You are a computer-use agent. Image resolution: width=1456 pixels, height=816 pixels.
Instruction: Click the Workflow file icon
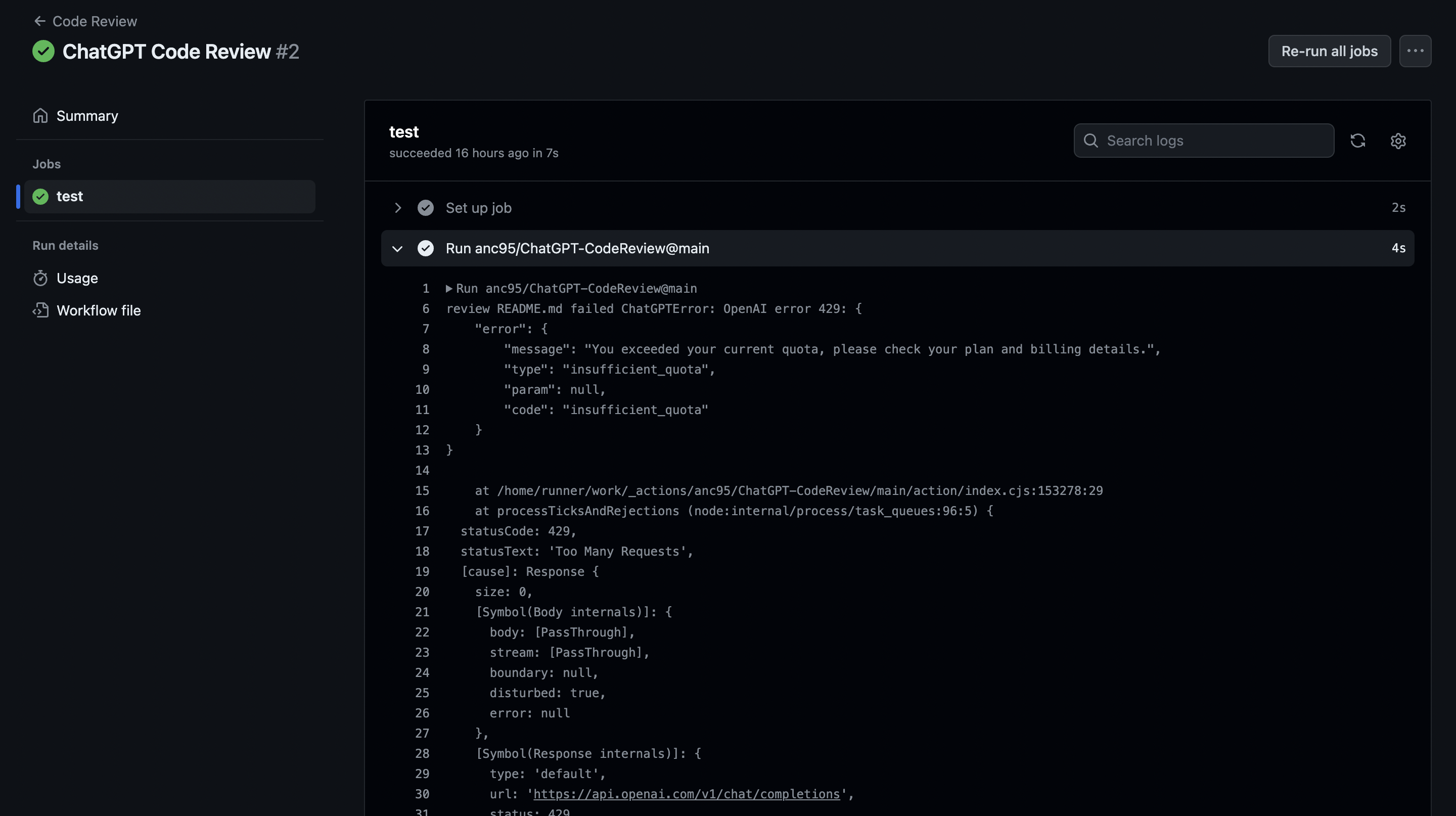(40, 310)
